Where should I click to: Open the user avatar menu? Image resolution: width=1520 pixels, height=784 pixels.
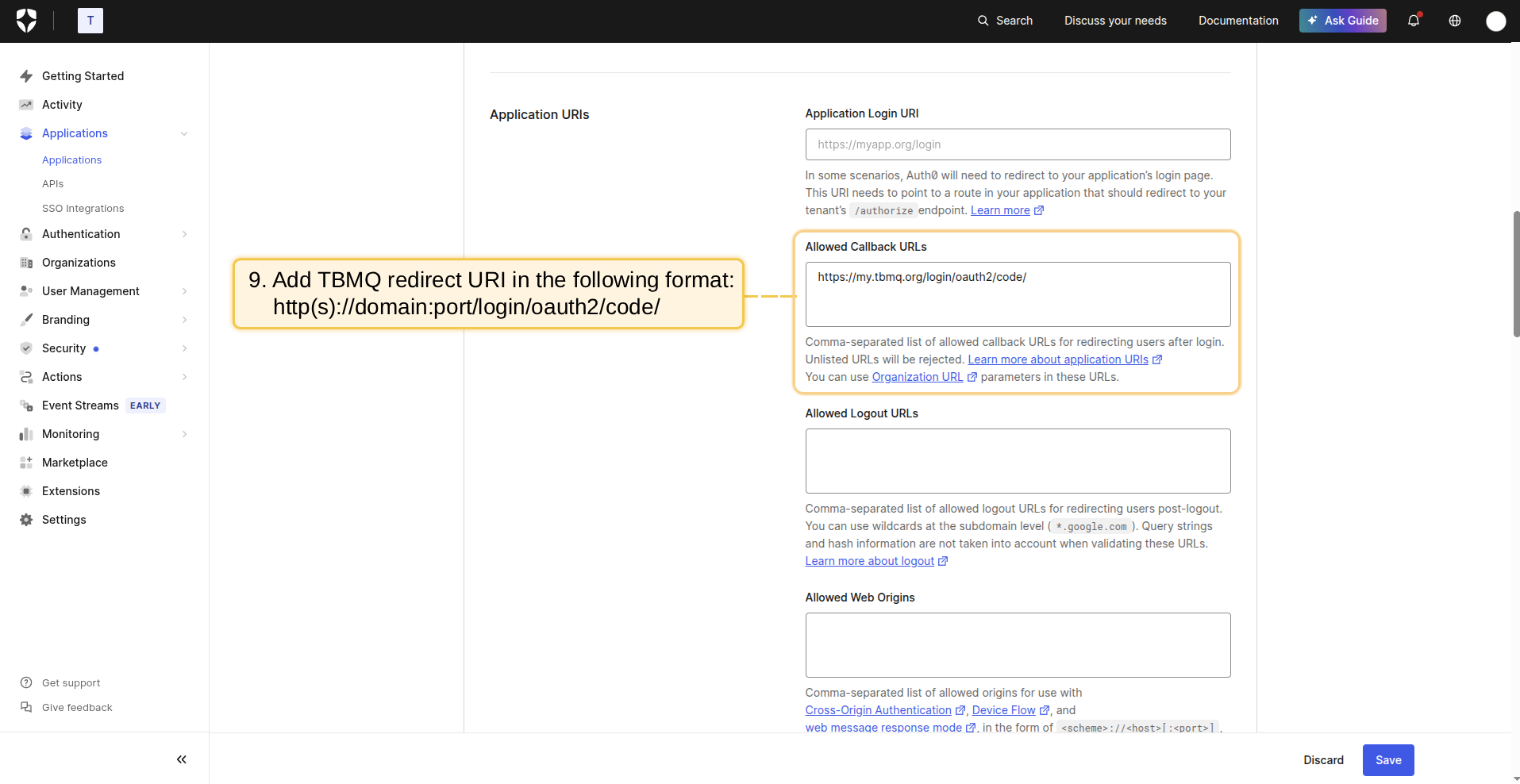pos(1495,21)
